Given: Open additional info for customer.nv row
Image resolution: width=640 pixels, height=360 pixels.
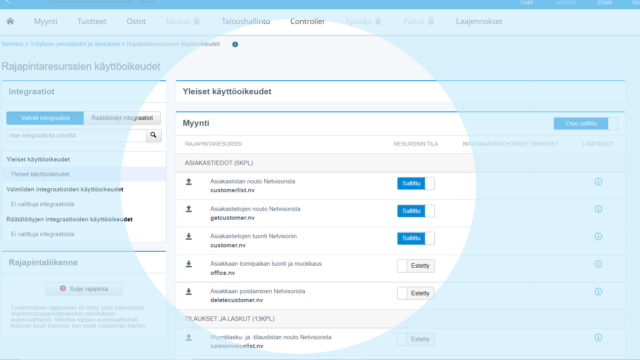Looking at the screenshot, I should pos(598,236).
